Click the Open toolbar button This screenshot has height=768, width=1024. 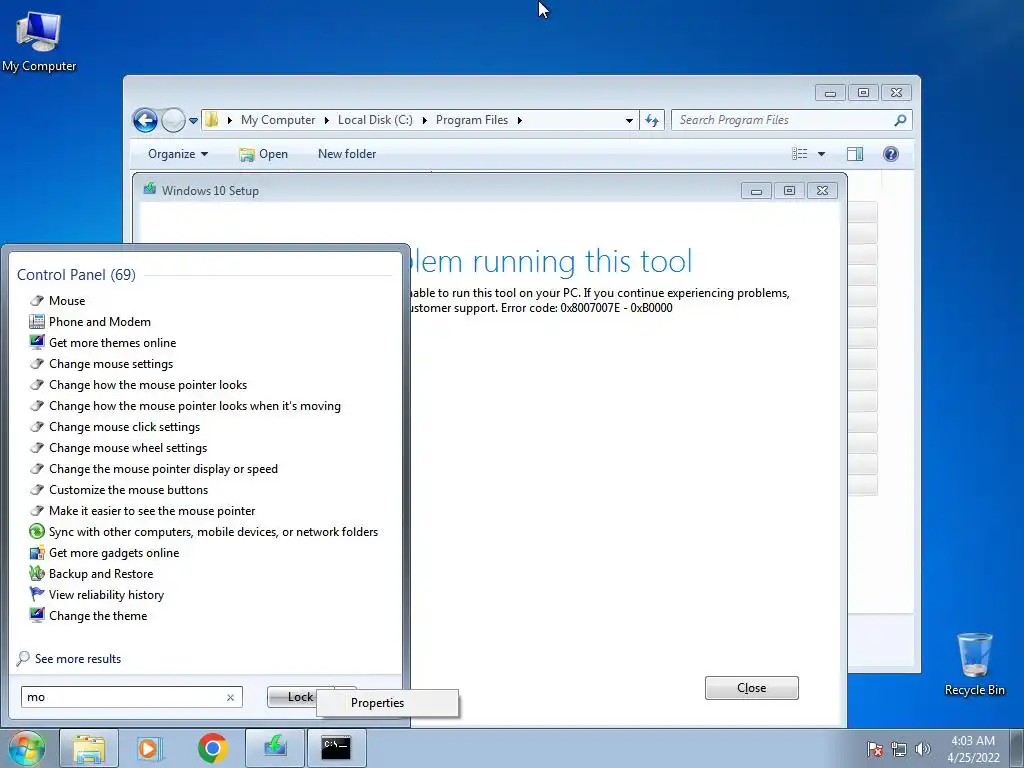coord(264,154)
